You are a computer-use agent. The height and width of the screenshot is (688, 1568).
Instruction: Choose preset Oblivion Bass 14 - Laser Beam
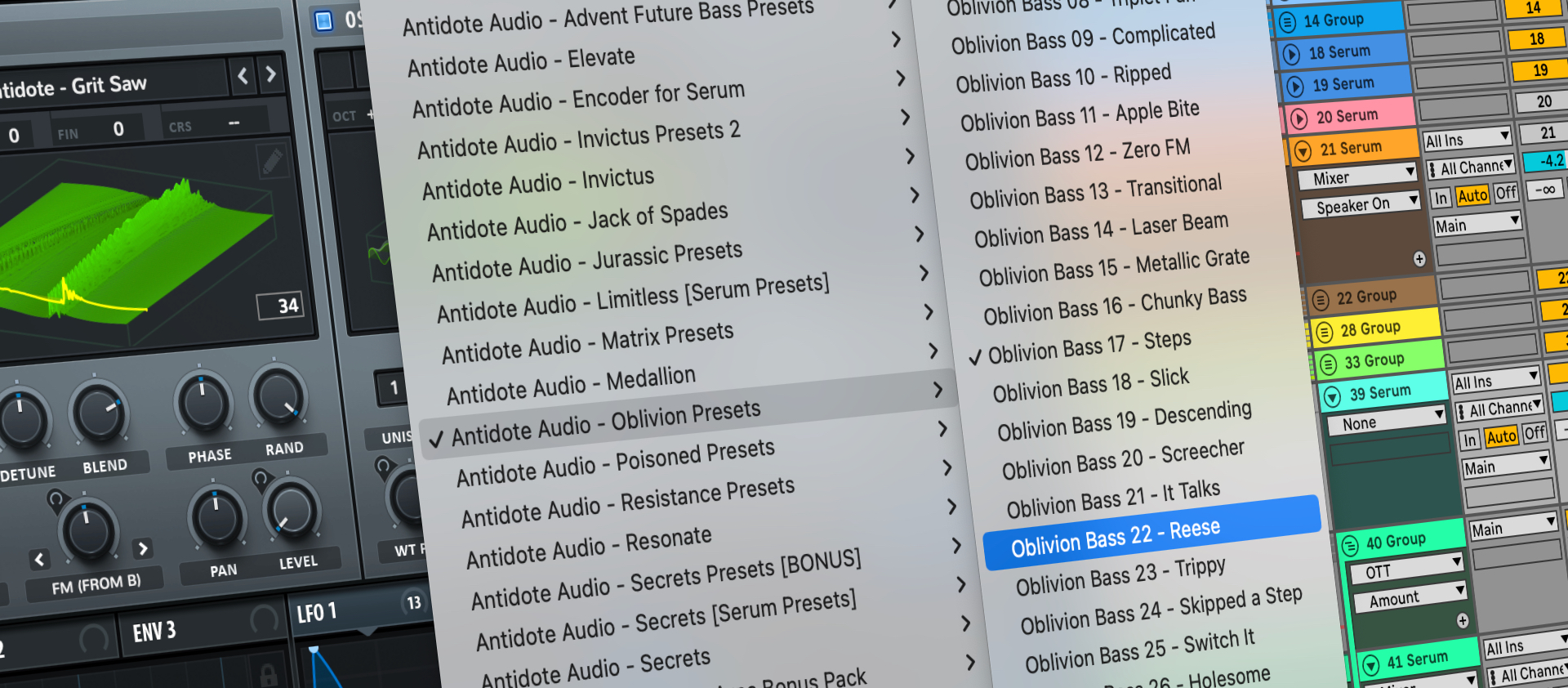(x=1101, y=229)
